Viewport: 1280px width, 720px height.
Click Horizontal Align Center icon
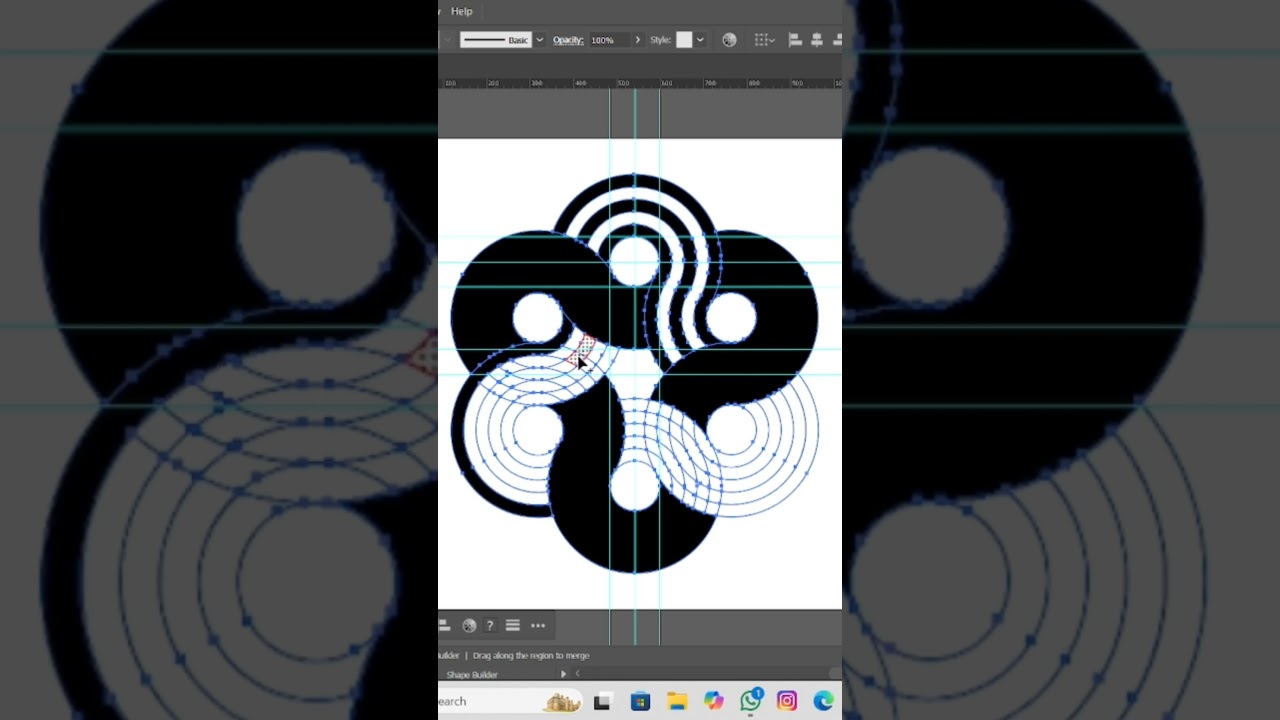(817, 40)
